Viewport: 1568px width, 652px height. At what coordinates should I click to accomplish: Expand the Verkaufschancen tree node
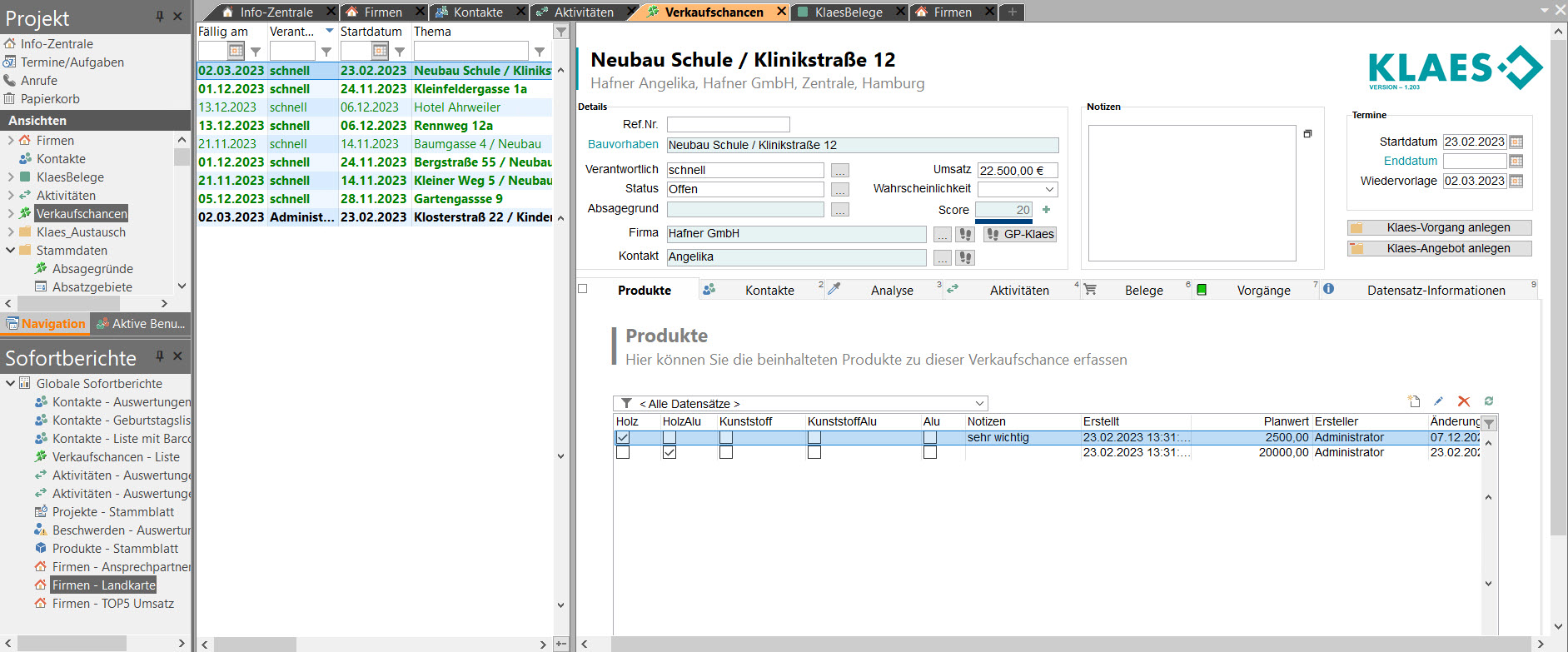tap(11, 214)
